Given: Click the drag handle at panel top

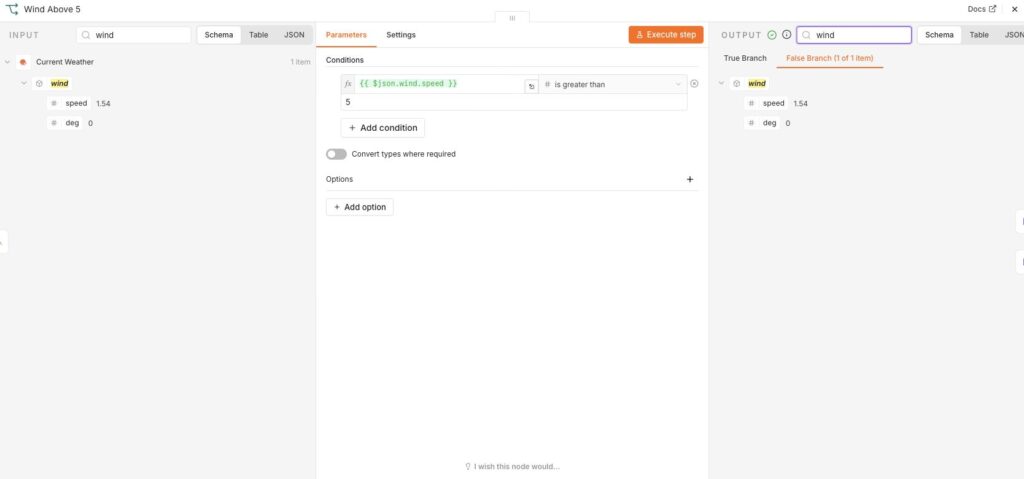Looking at the screenshot, I should coord(512,18).
